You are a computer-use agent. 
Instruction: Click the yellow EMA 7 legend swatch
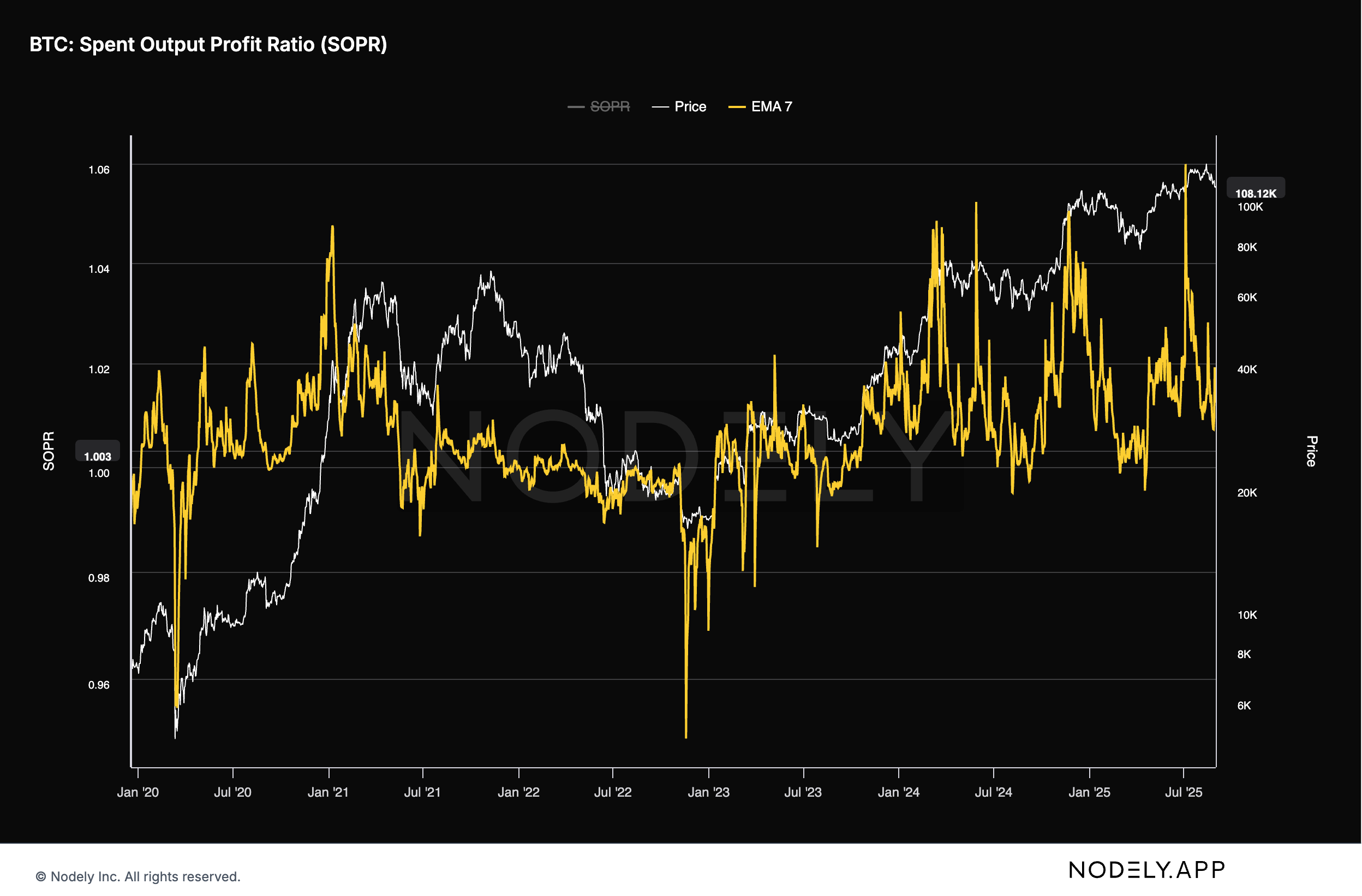(x=737, y=107)
